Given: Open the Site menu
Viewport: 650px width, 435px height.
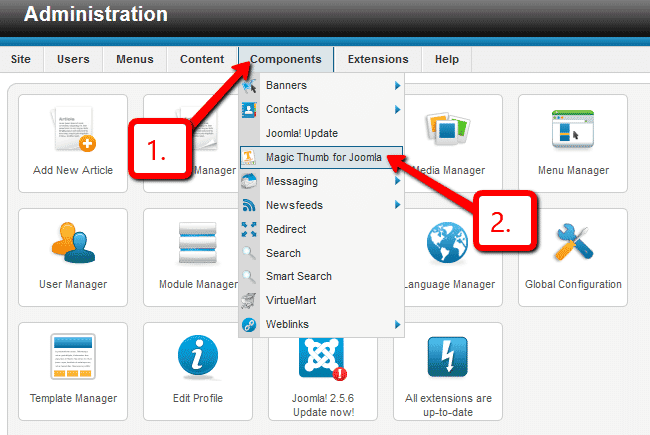Looking at the screenshot, I should (x=21, y=59).
